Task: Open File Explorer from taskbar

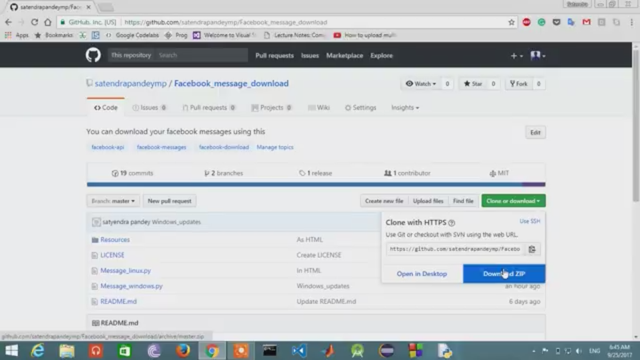Action: tap(67, 351)
